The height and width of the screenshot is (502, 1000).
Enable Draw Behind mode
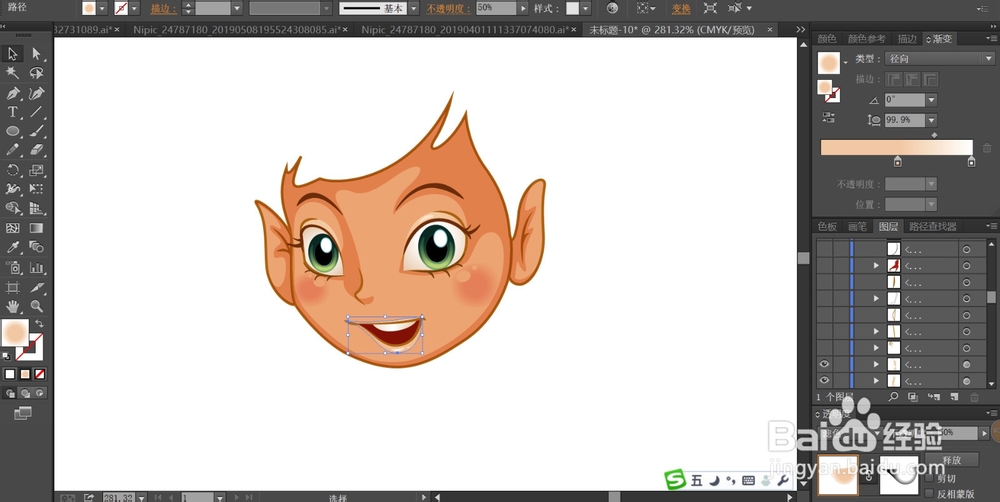pyautogui.click(x=25, y=394)
